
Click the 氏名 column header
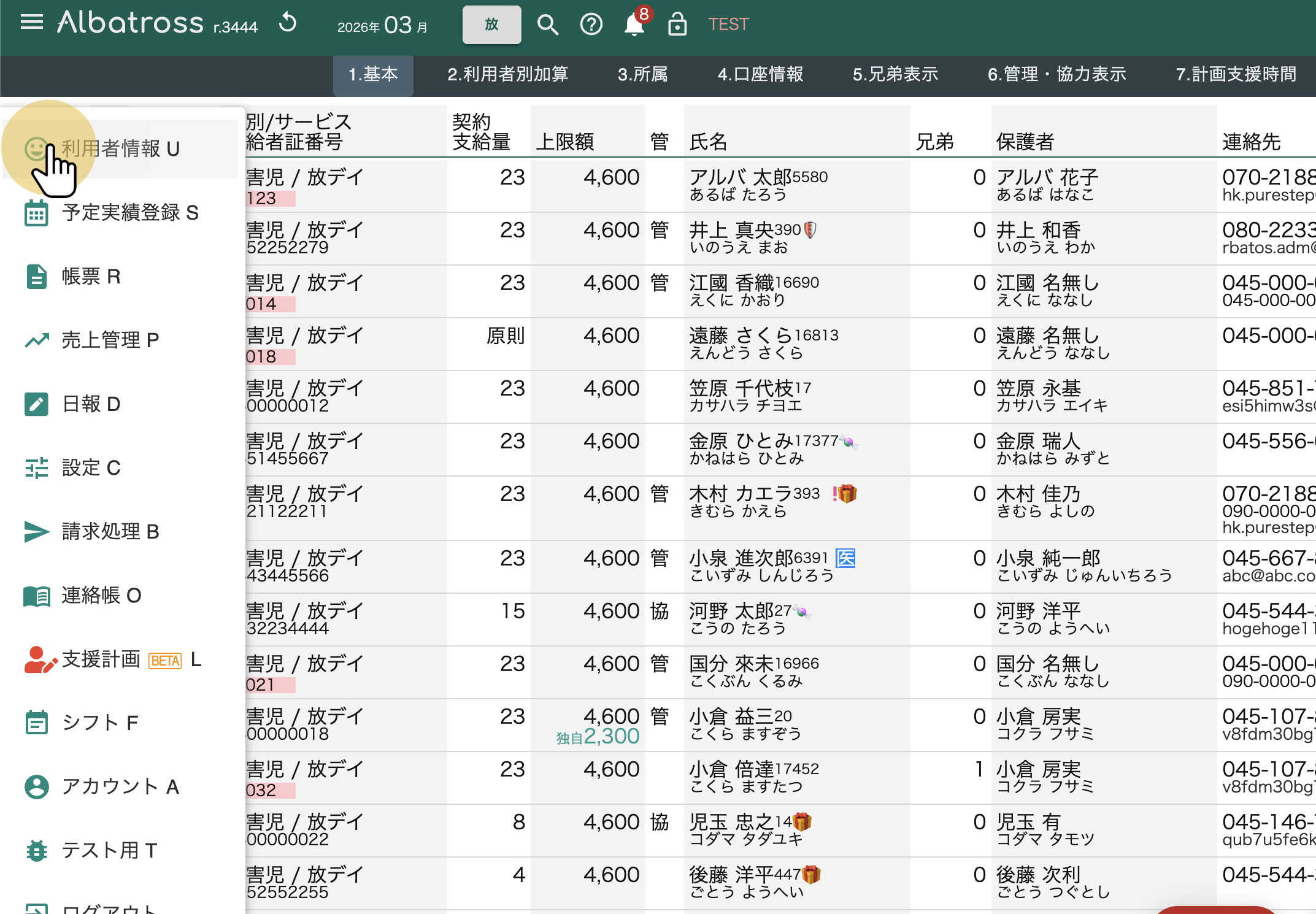point(709,142)
